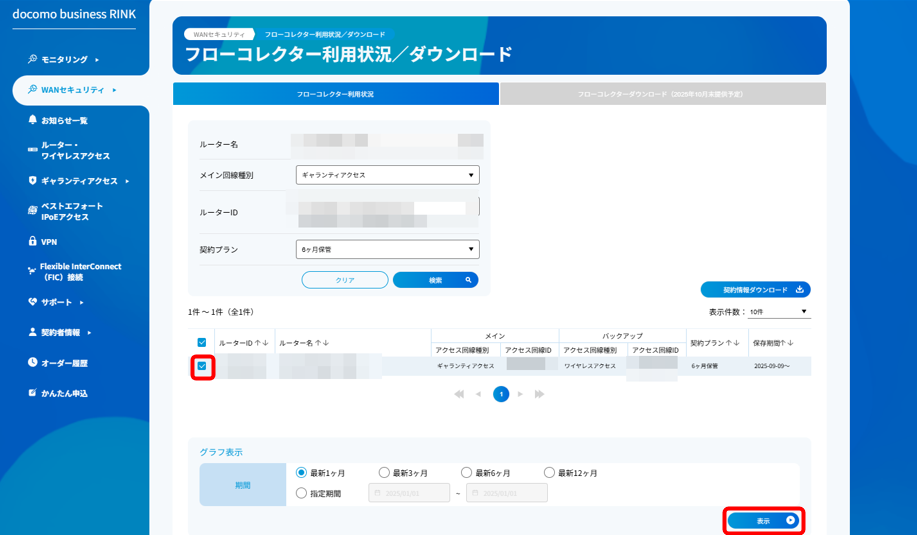Click WANセキュリティ breadcrumb
The height and width of the screenshot is (535, 917).
pos(219,34)
